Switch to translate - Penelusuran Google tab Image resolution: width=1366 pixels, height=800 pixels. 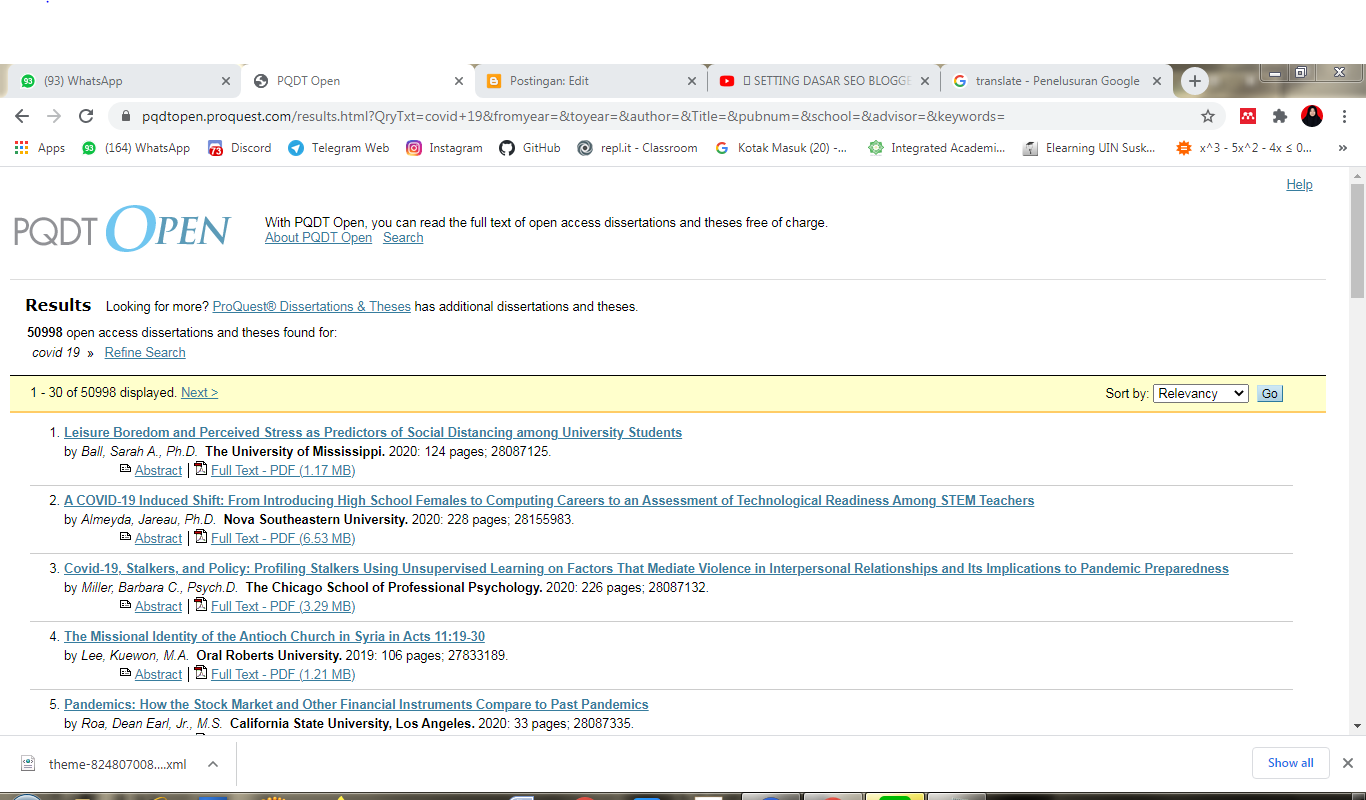tap(1057, 81)
